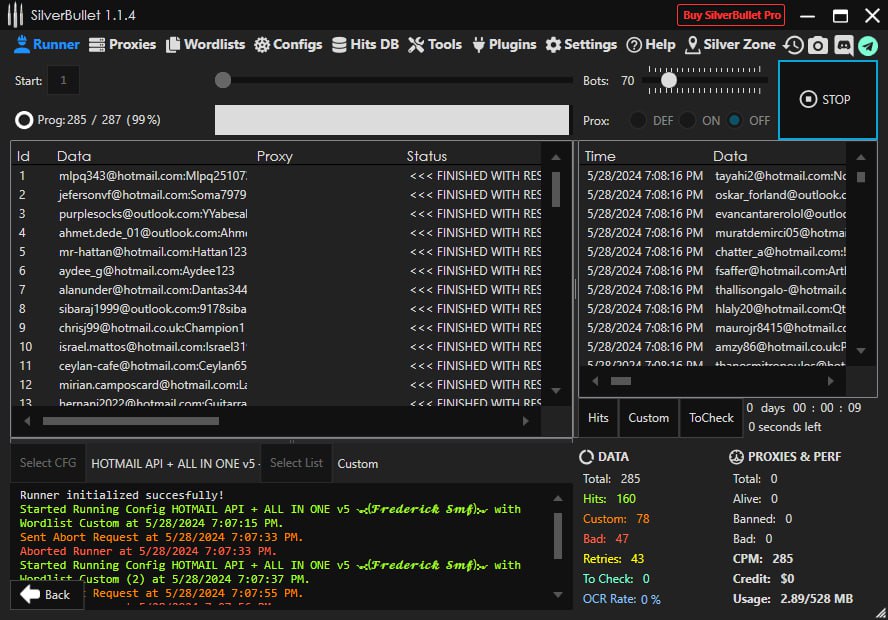Viewport: 888px width, 620px height.
Task: Click the camera screenshot icon
Action: (x=818, y=45)
